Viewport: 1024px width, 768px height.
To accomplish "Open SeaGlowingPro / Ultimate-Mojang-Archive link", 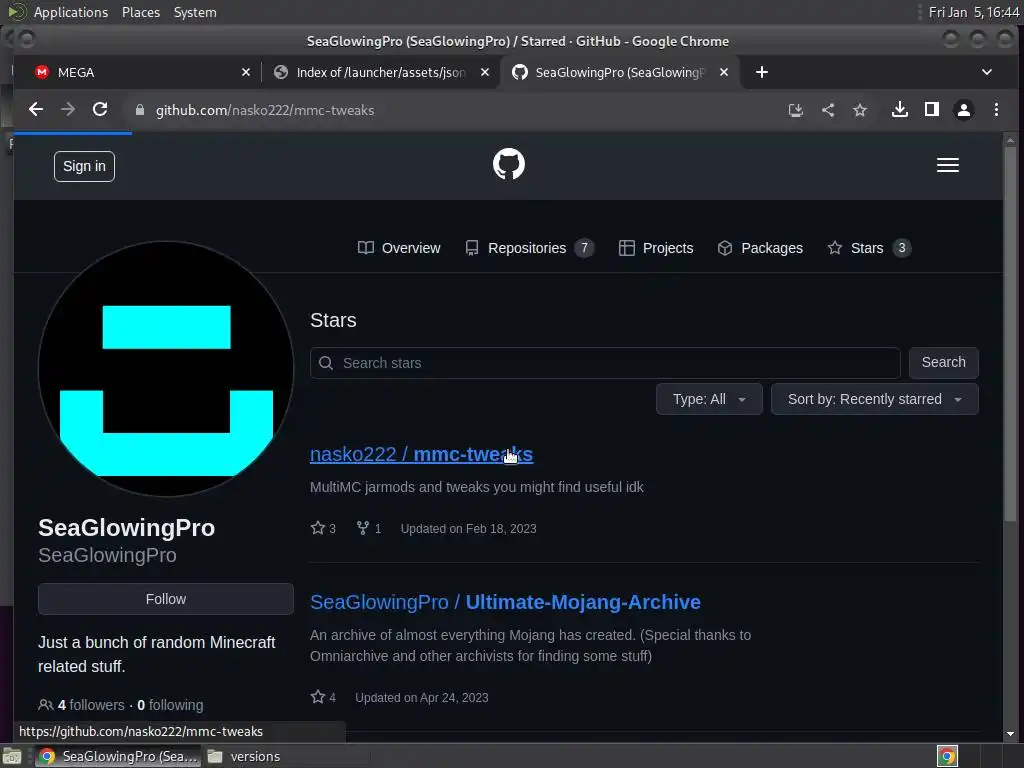I will [x=505, y=601].
